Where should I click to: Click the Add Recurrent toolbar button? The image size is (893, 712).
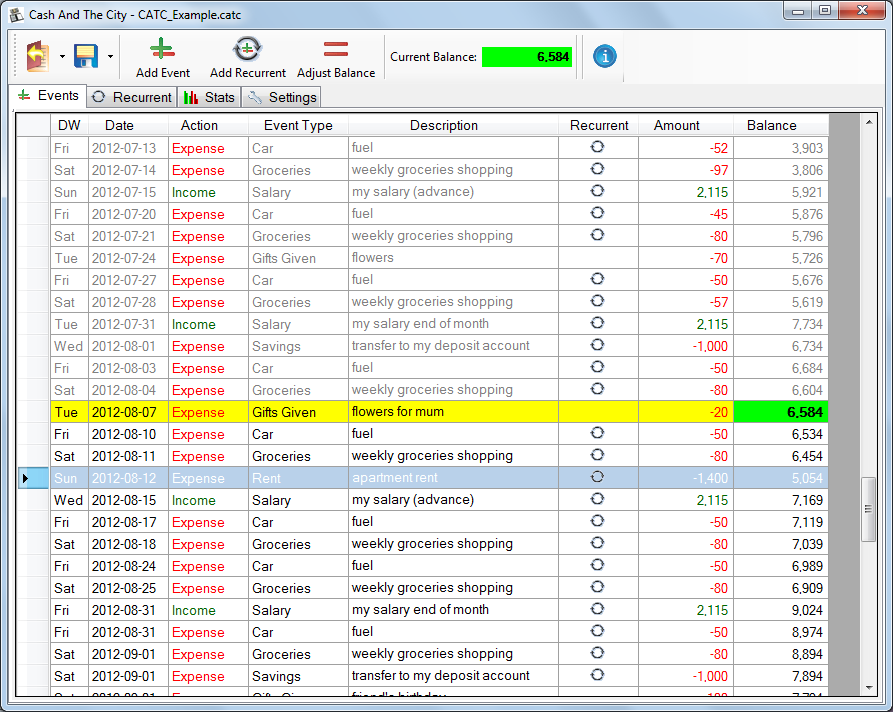pyautogui.click(x=248, y=58)
